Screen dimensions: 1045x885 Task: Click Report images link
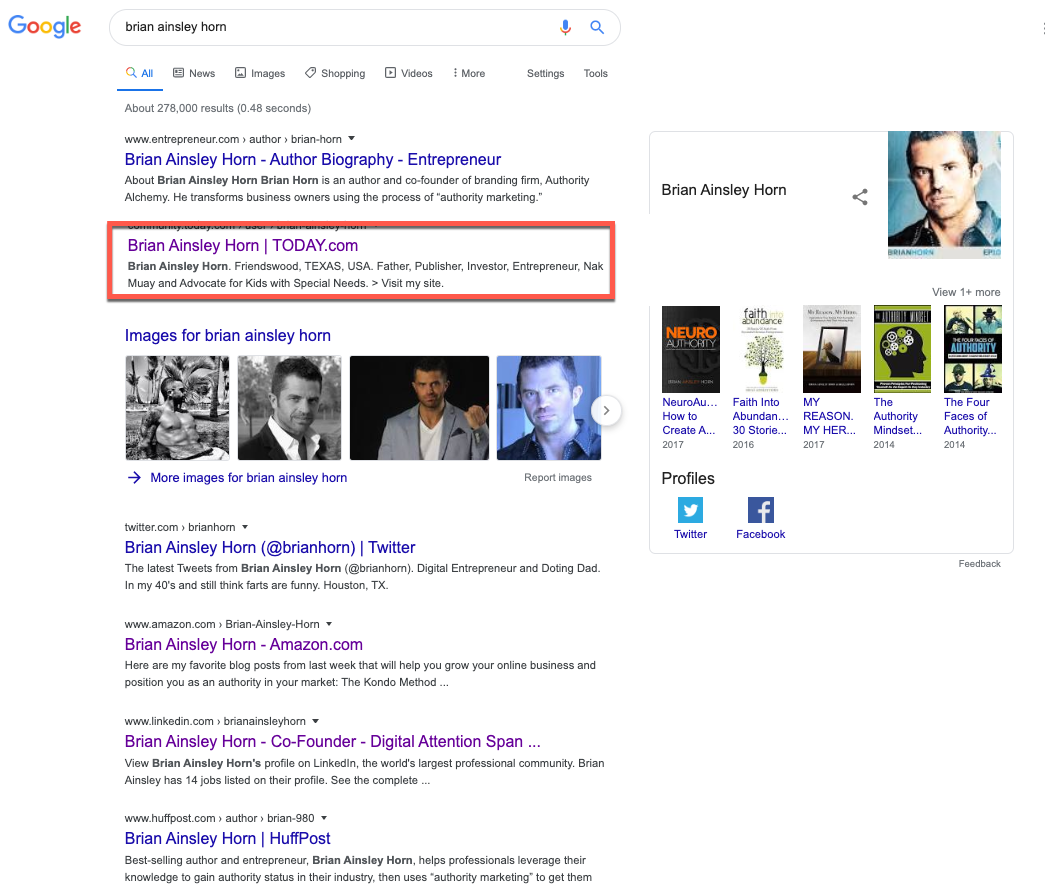(x=558, y=478)
